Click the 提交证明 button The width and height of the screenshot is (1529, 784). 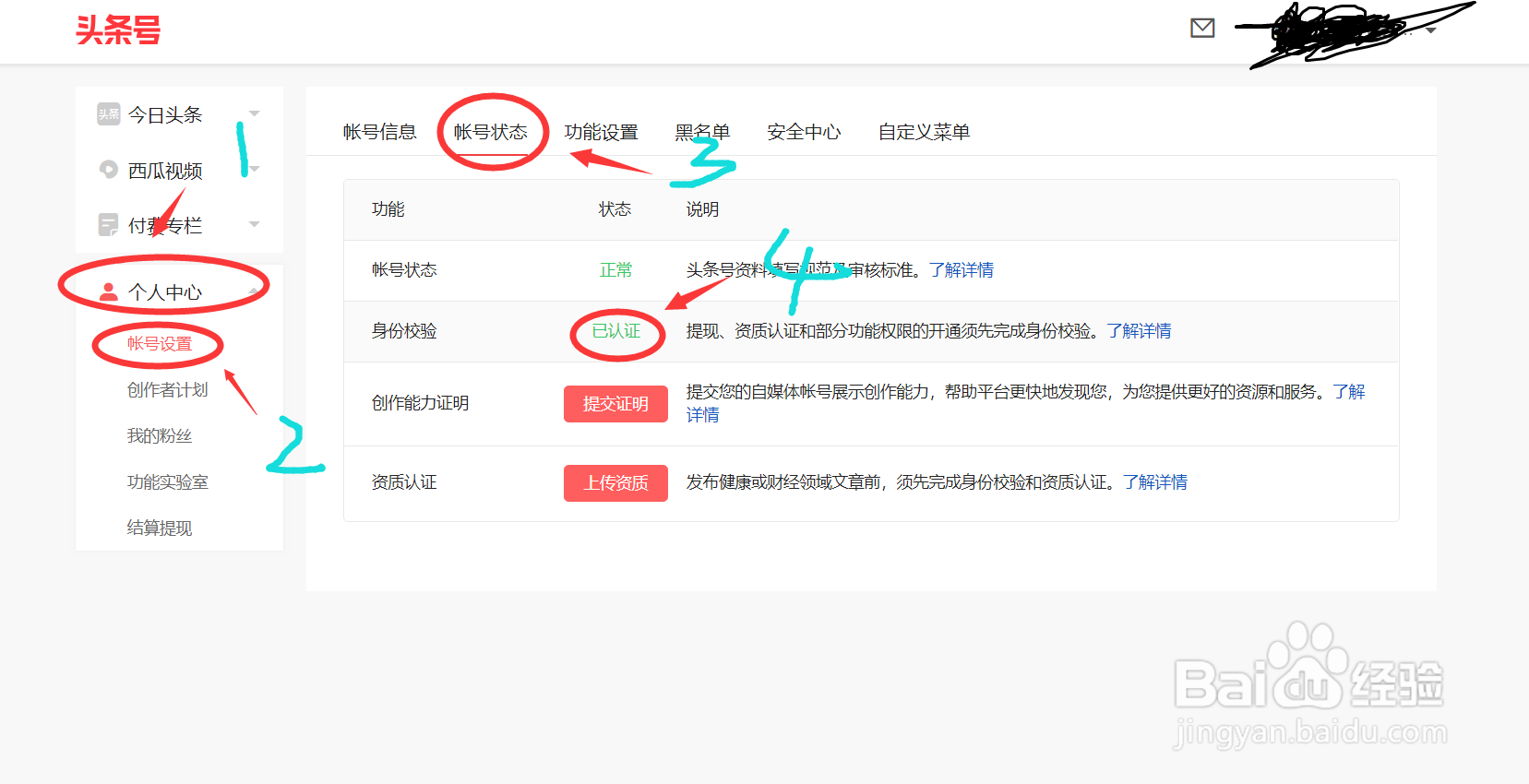coord(615,404)
